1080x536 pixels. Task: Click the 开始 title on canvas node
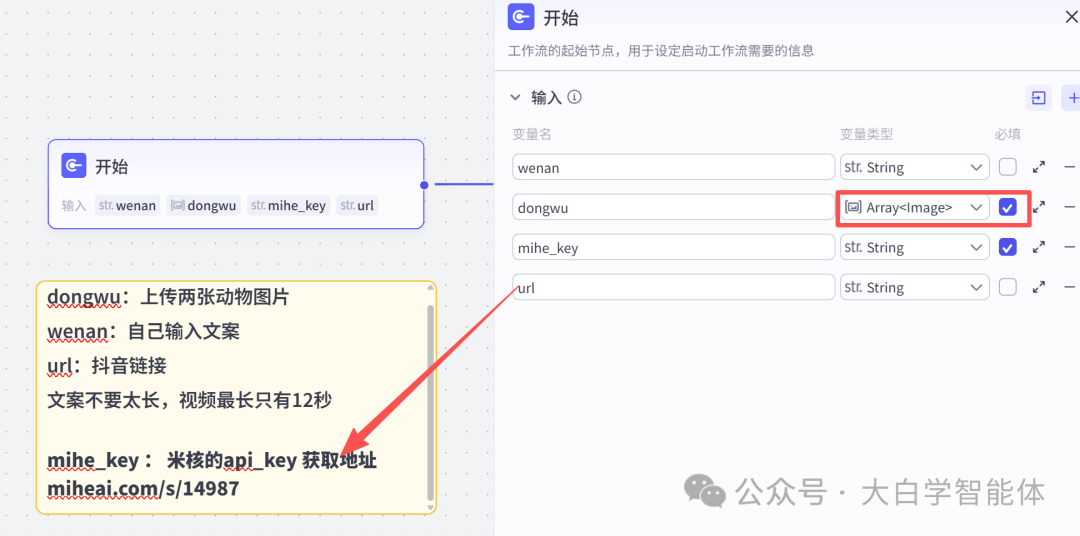tap(112, 167)
